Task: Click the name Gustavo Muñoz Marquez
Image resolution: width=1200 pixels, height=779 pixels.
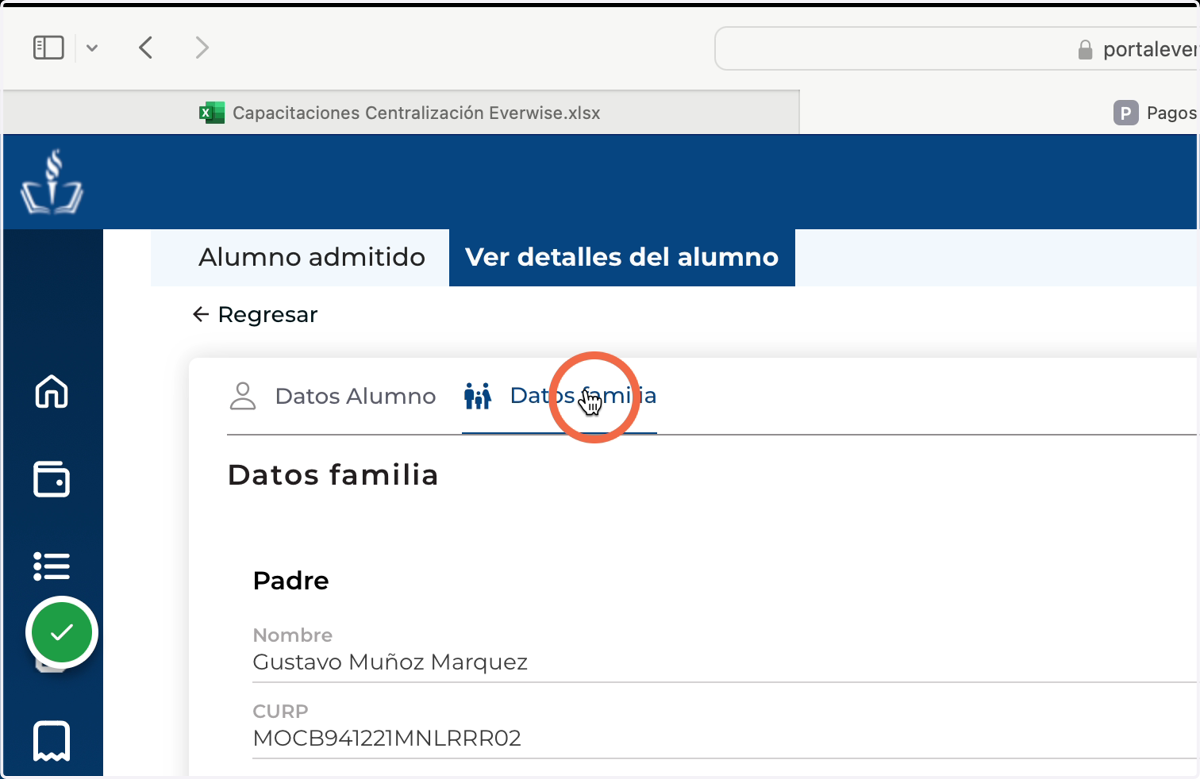Action: click(390, 662)
